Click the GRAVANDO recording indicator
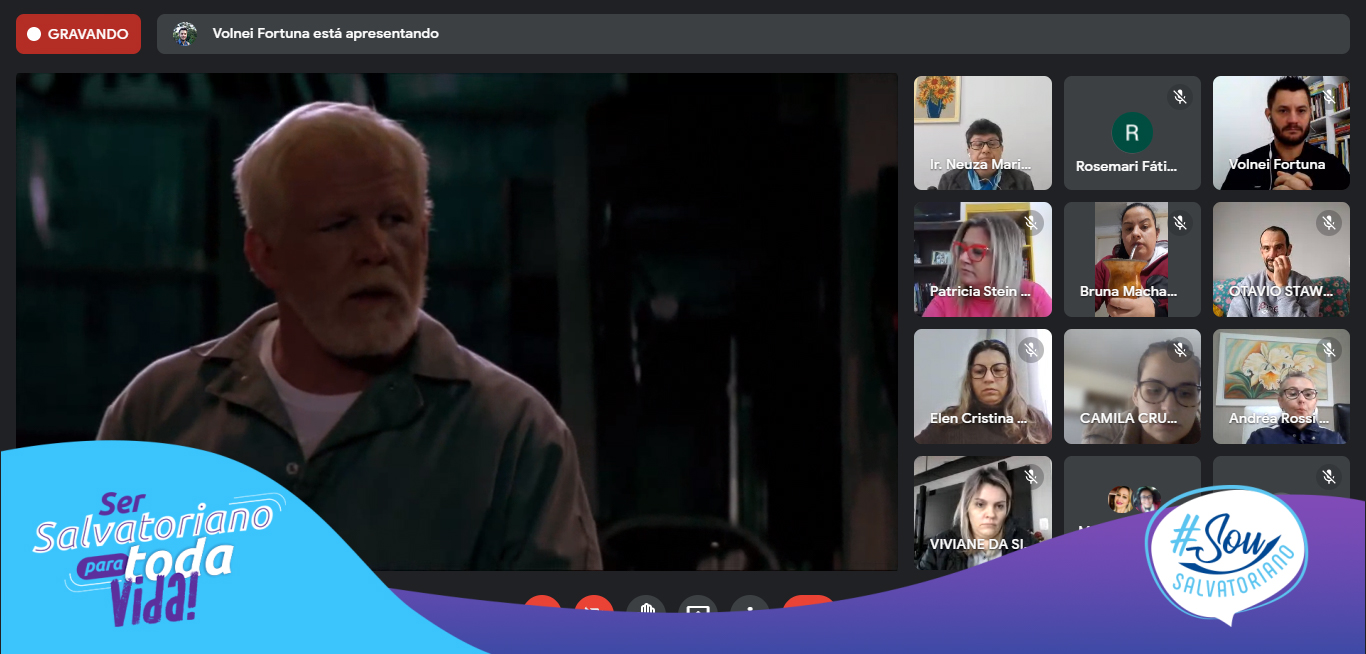This screenshot has width=1366, height=654. pyautogui.click(x=78, y=34)
